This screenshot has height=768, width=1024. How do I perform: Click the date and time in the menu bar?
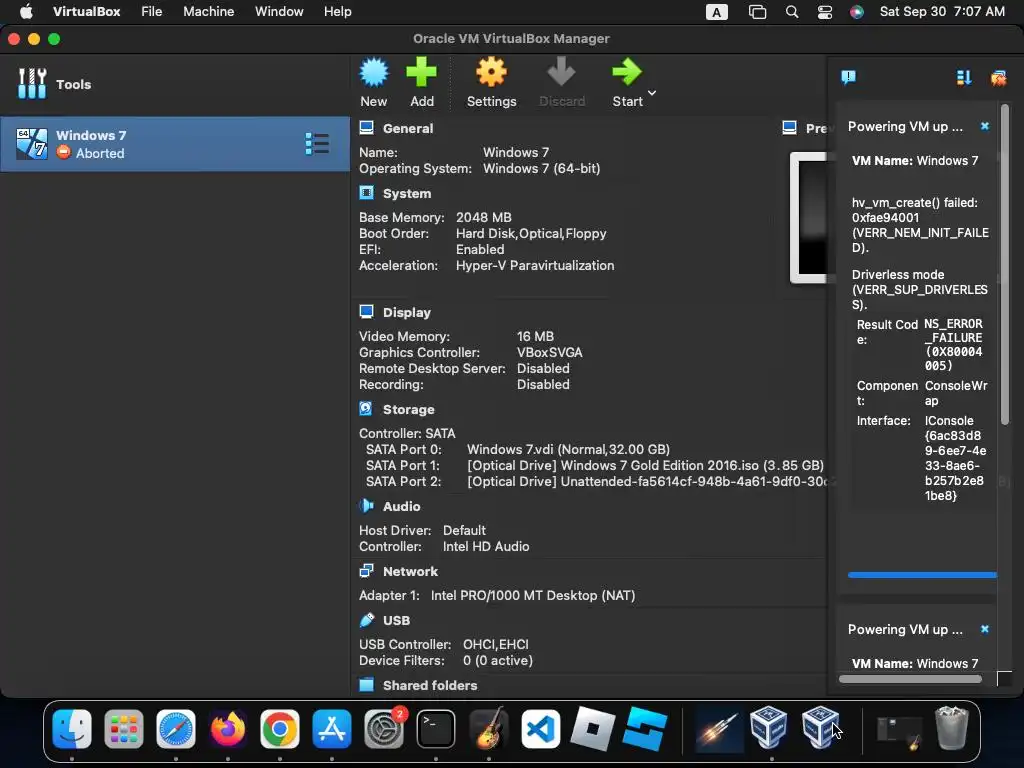[x=942, y=11]
